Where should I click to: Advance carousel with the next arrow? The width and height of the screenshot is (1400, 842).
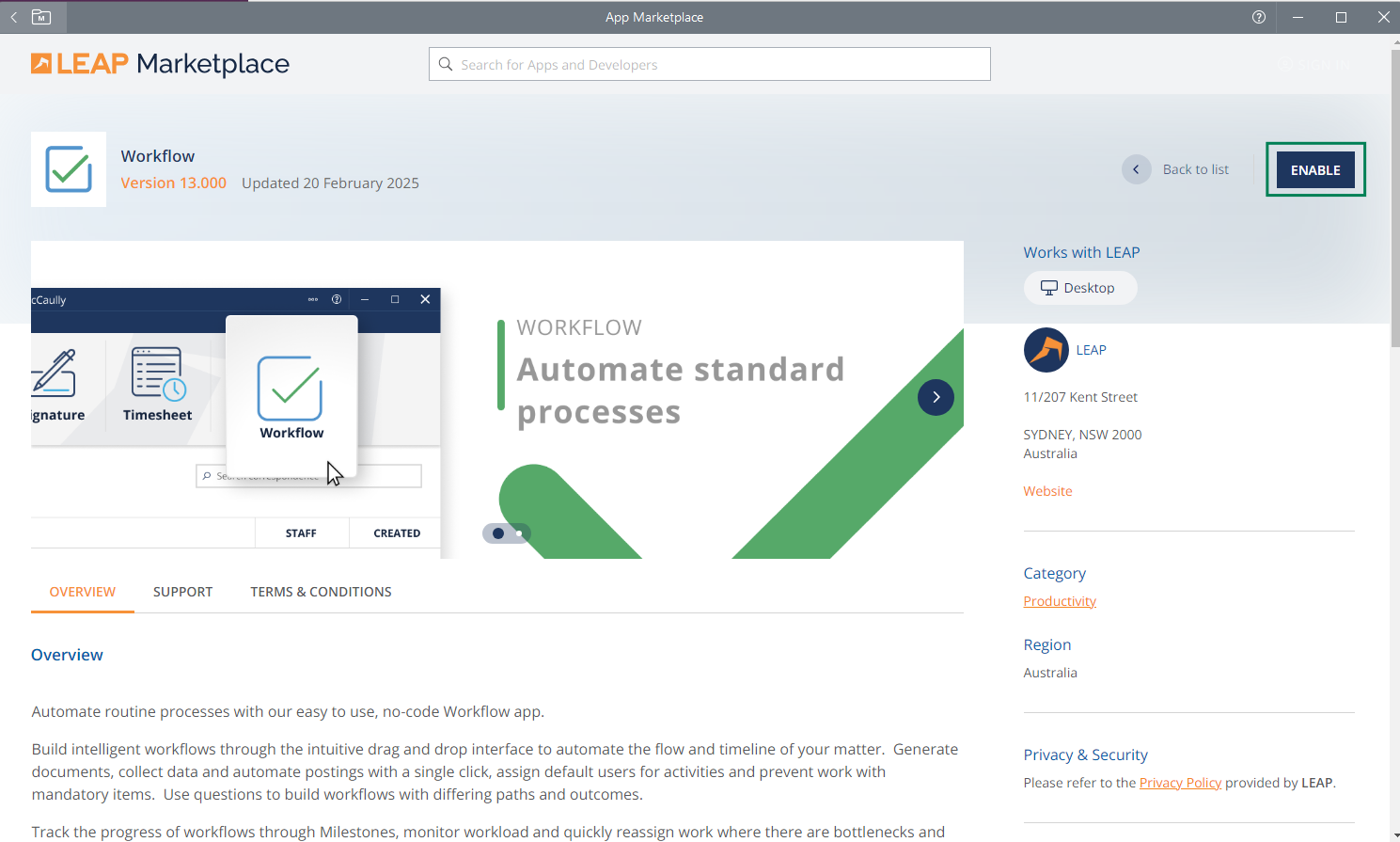[936, 397]
